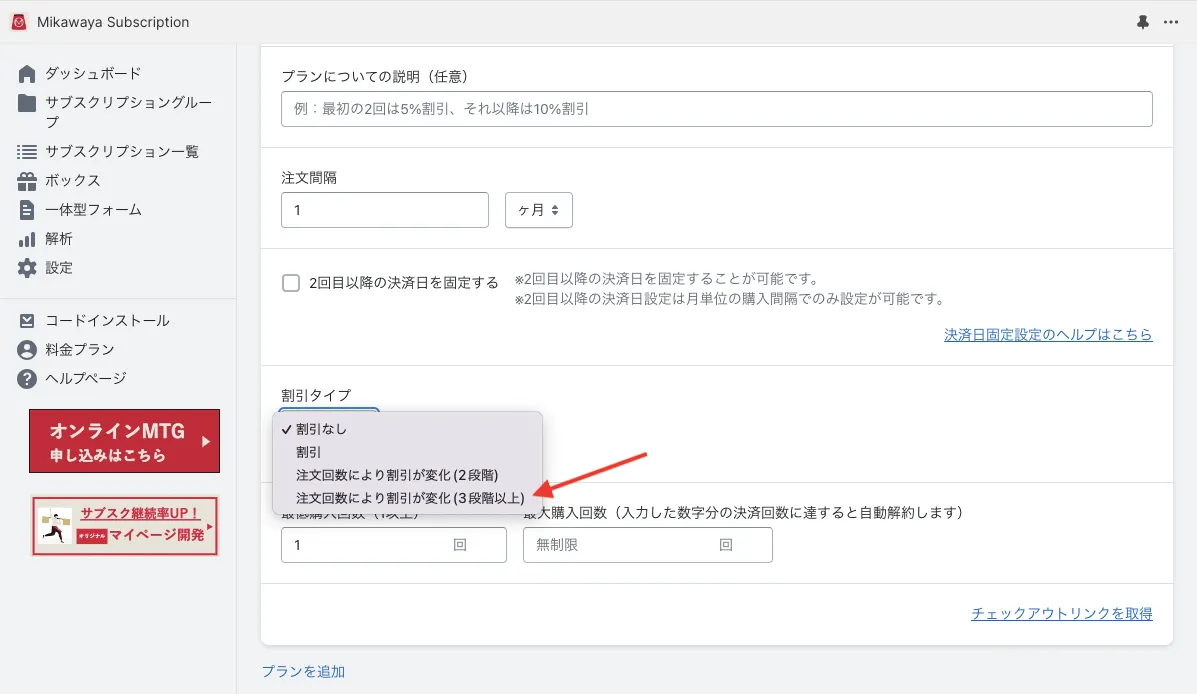
Task: Go to ダッシュボード via its home icon
Action: (27, 74)
